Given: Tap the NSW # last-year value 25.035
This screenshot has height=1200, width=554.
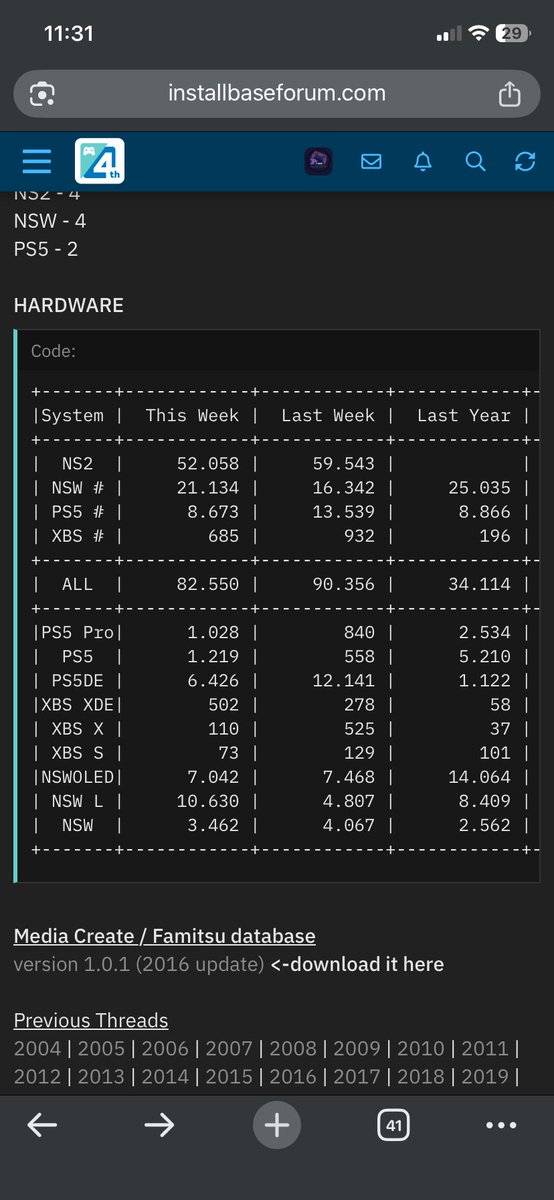Looking at the screenshot, I should coord(479,487).
